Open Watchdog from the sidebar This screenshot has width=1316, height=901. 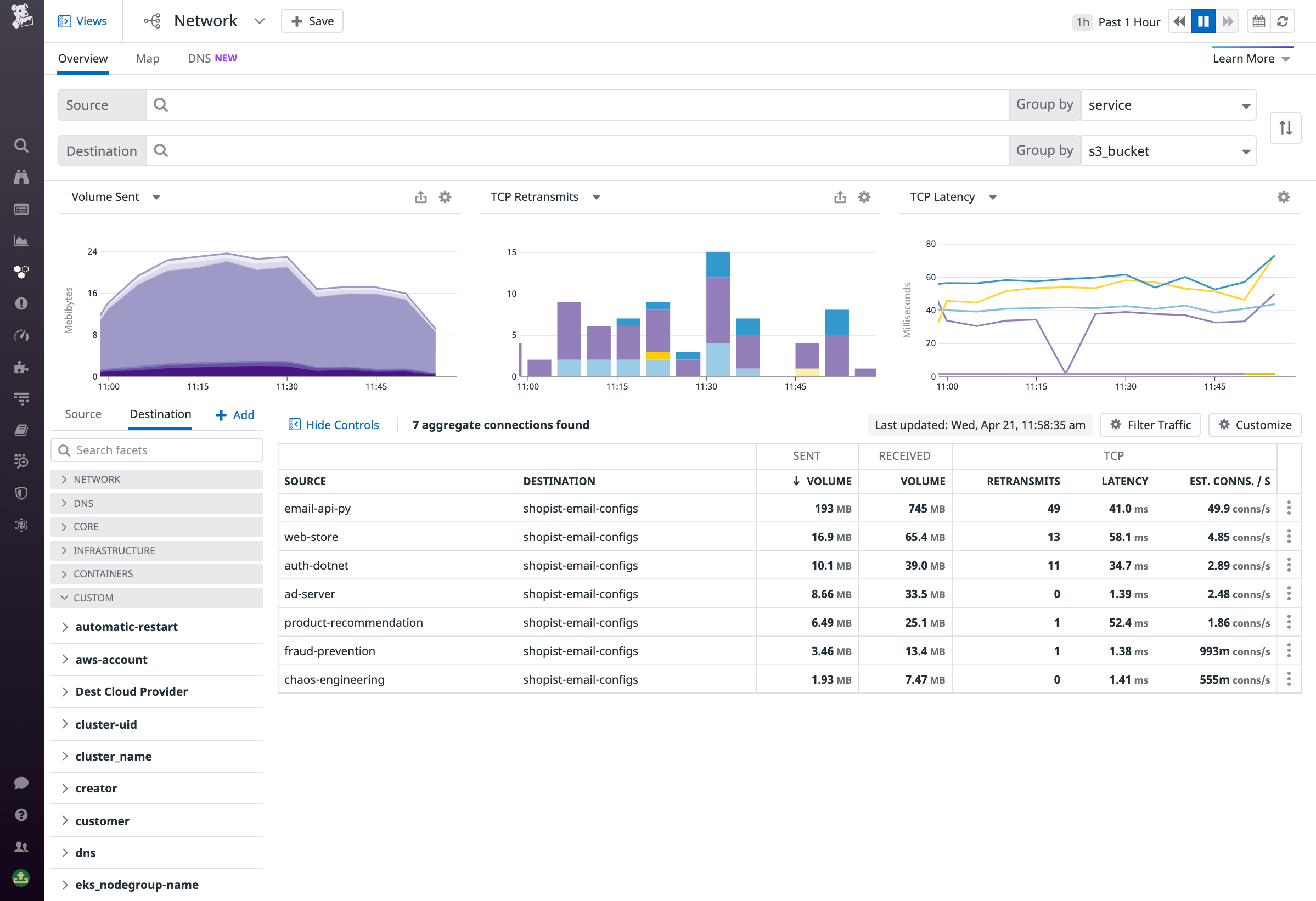21,177
